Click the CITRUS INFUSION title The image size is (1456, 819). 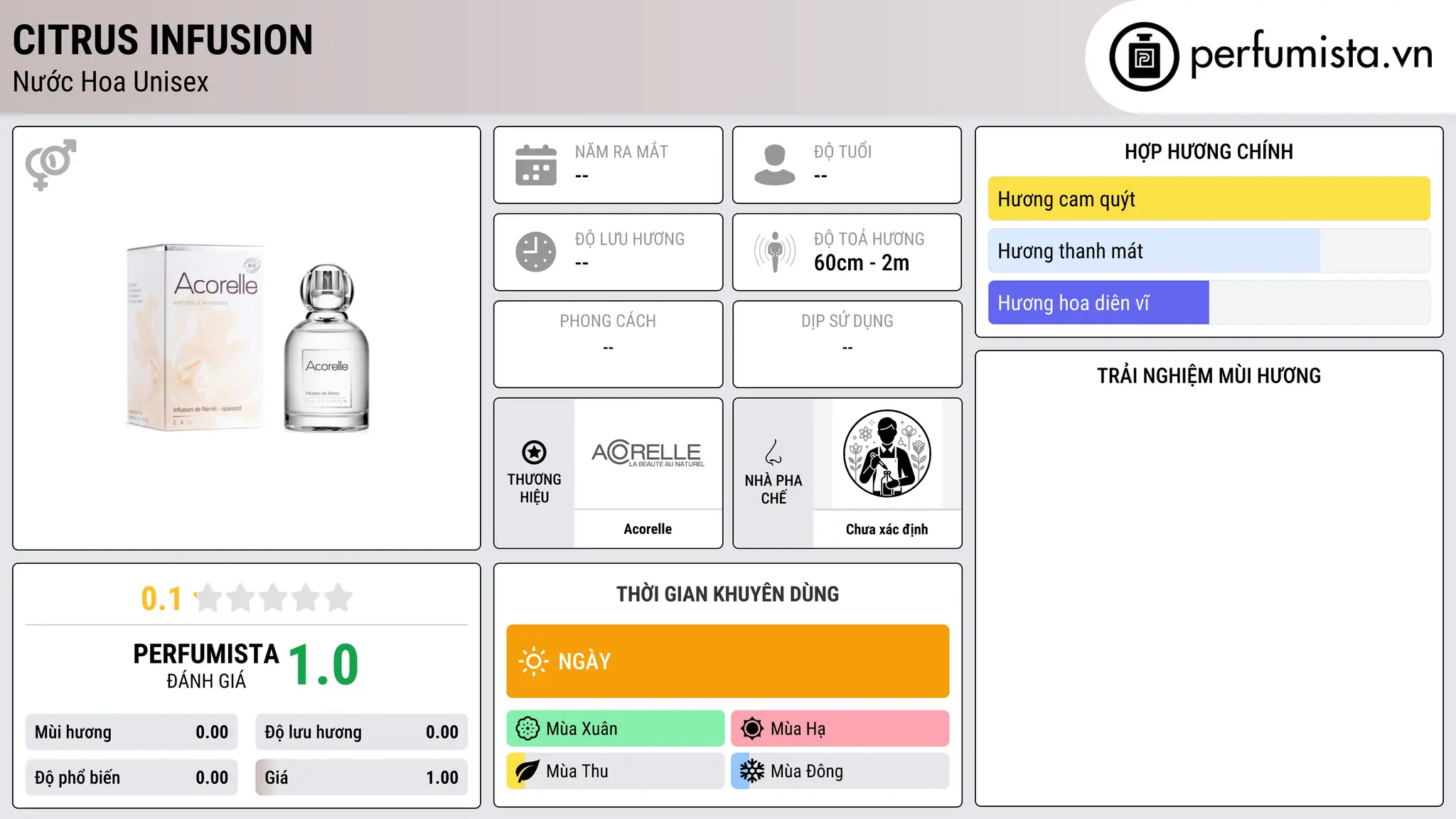[163, 40]
